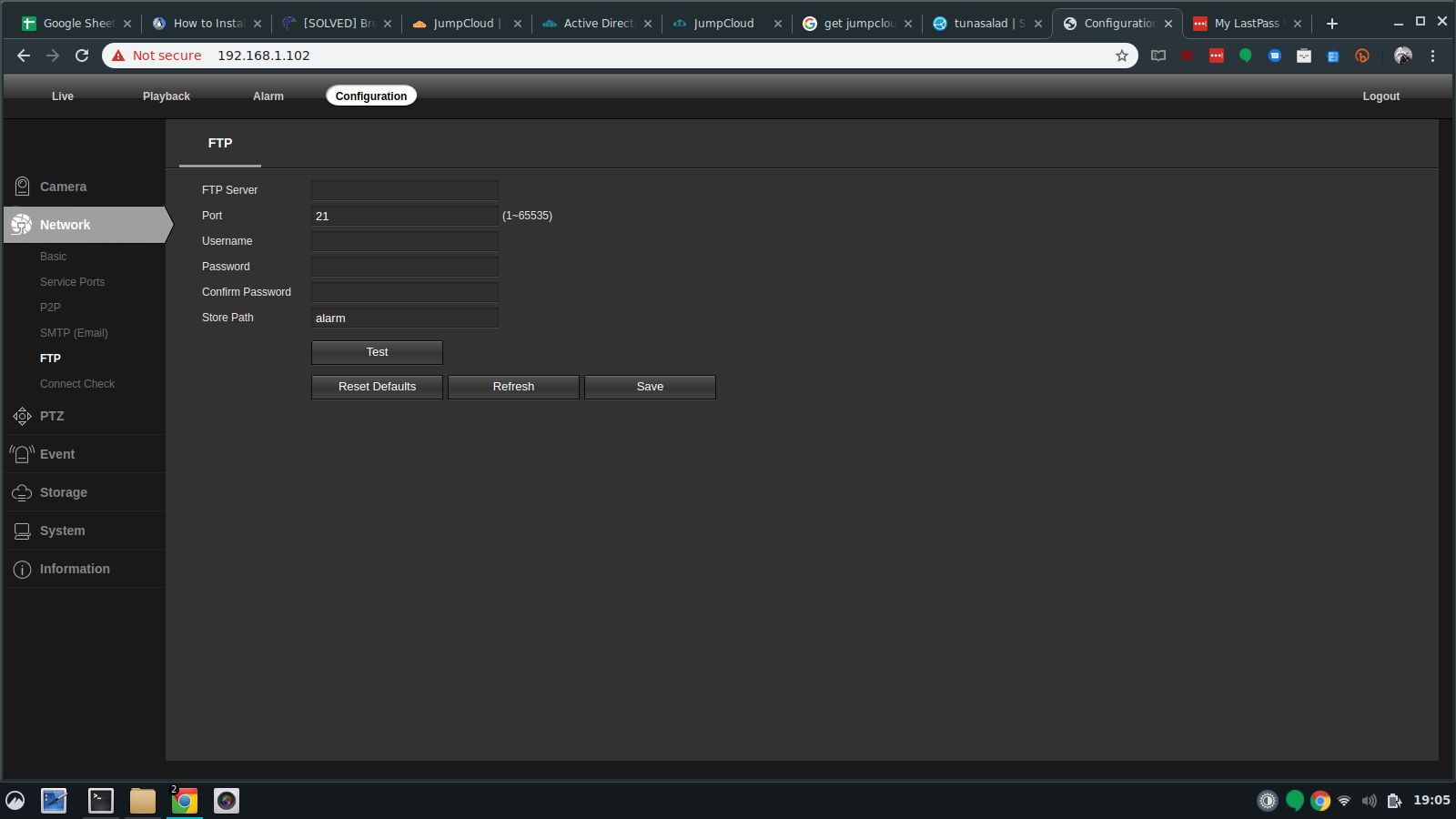Click the Camera icon in sidebar
Image resolution: width=1456 pixels, height=819 pixels.
click(x=22, y=187)
